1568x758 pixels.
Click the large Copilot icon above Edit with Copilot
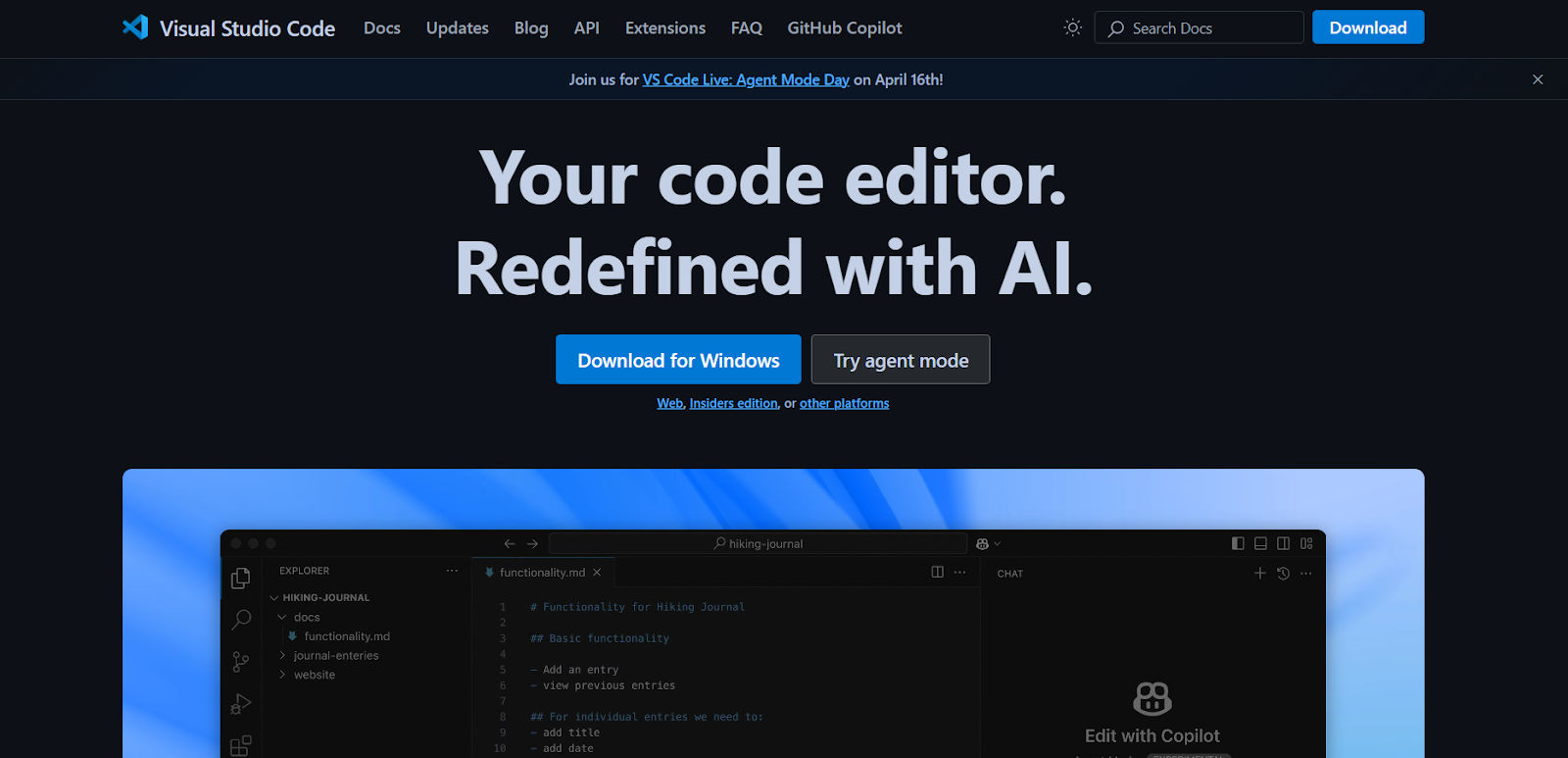click(1152, 698)
